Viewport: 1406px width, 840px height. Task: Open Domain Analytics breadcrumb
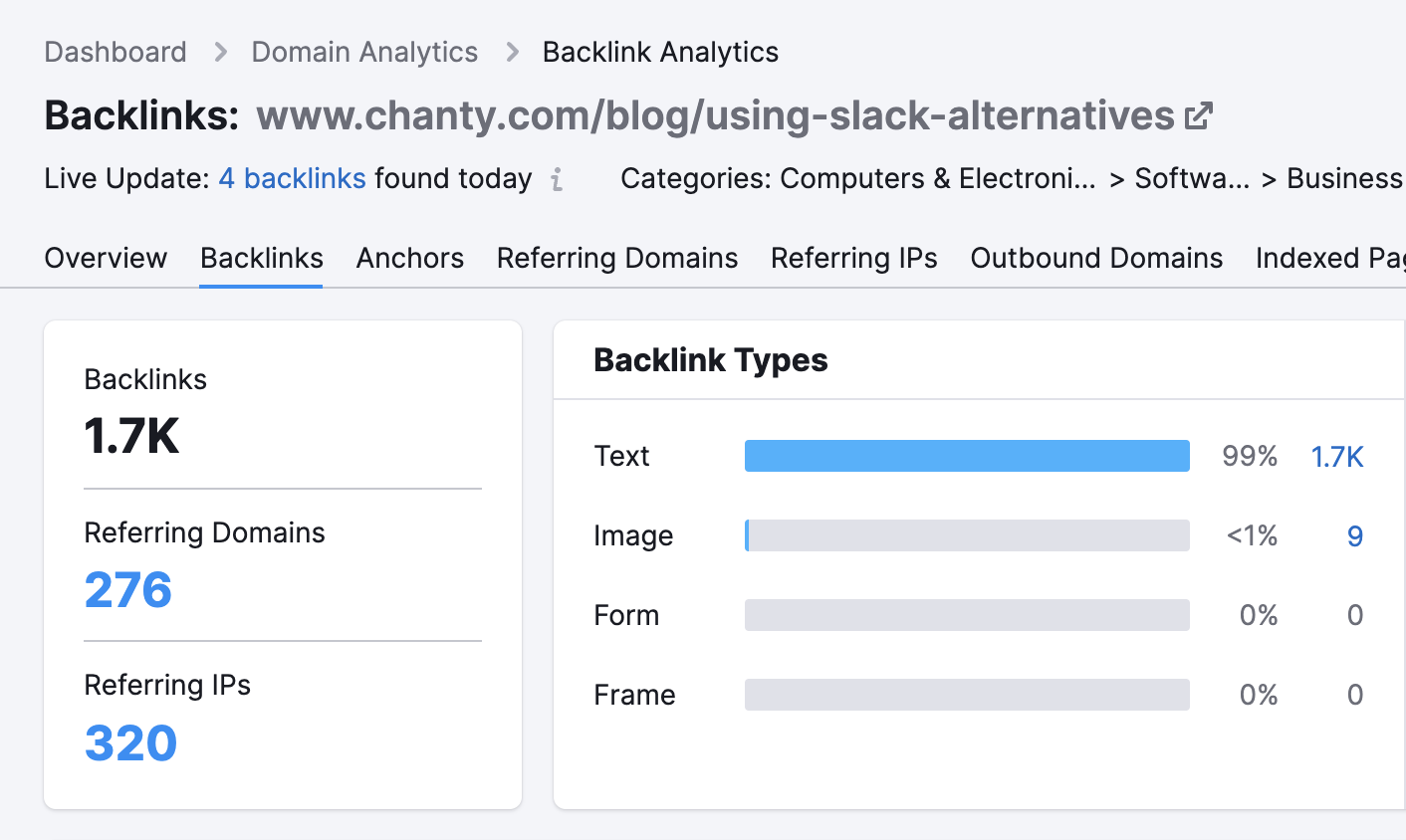point(364,52)
